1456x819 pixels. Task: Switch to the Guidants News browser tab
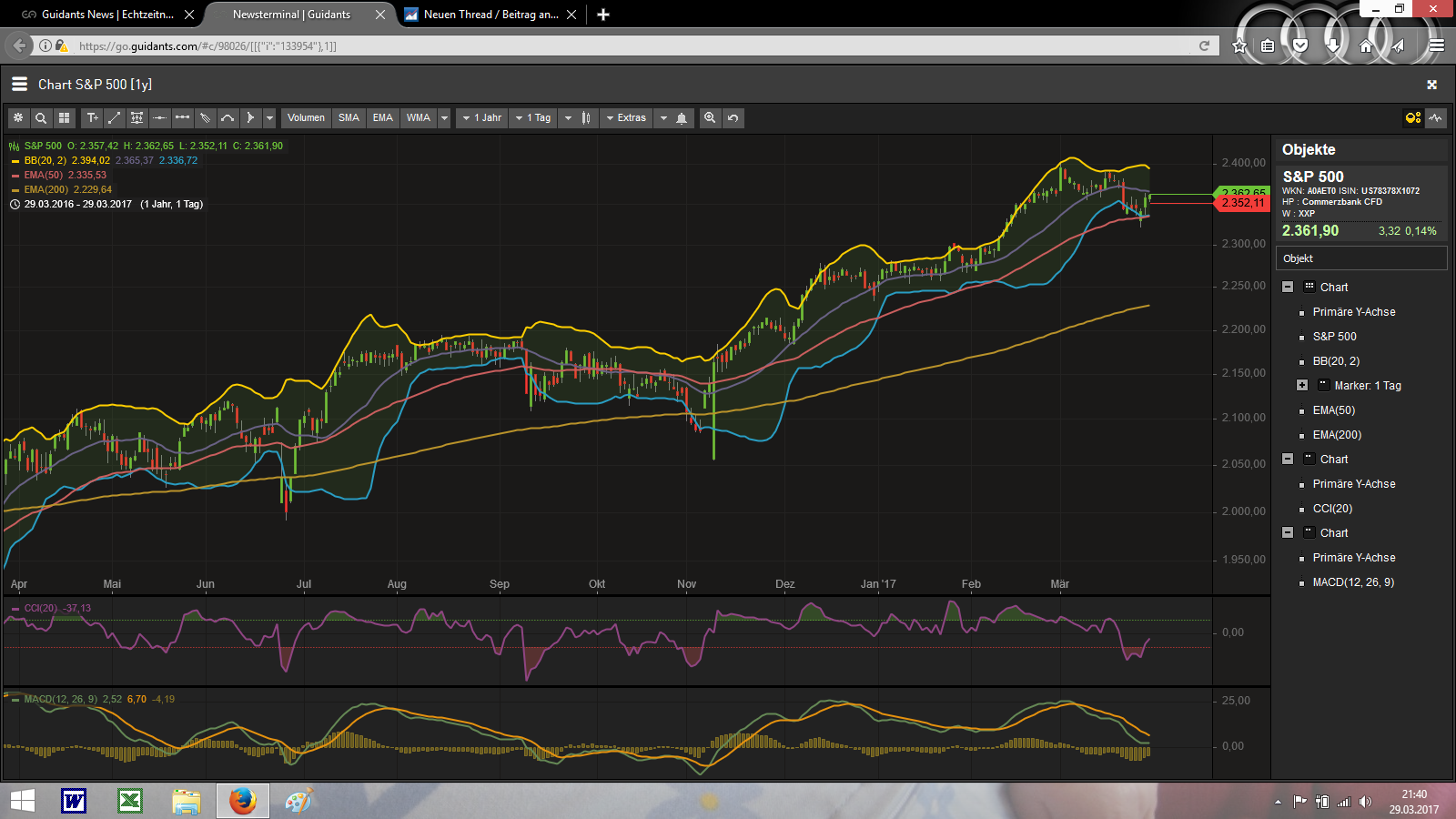(x=107, y=15)
